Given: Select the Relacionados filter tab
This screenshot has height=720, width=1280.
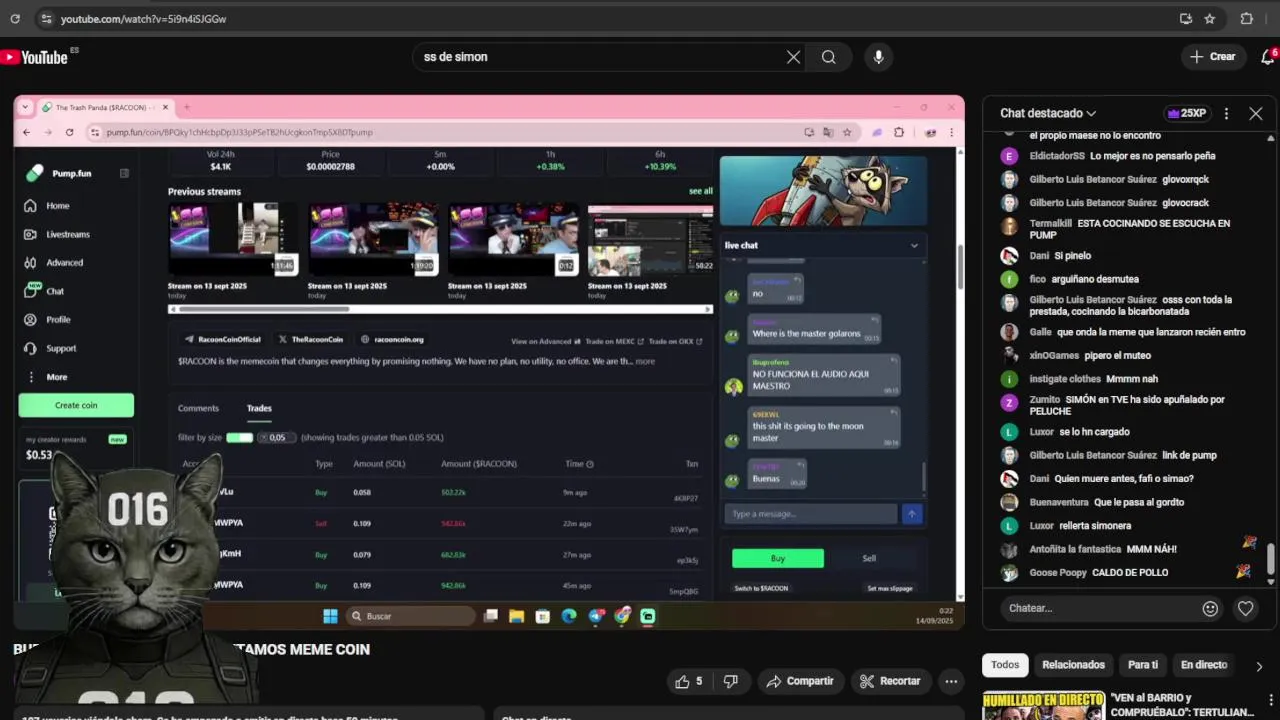Looking at the screenshot, I should (x=1073, y=665).
